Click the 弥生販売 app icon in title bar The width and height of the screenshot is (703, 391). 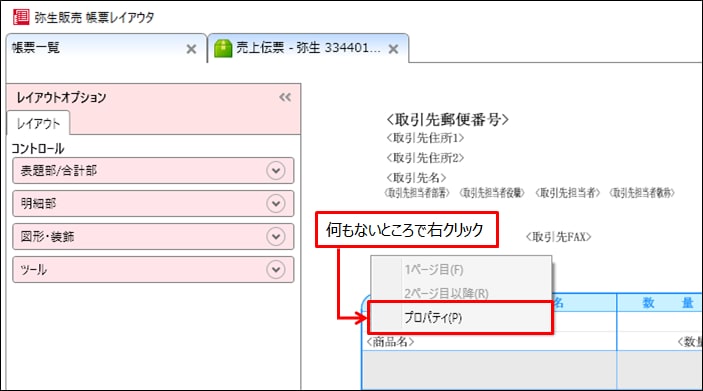click(21, 16)
